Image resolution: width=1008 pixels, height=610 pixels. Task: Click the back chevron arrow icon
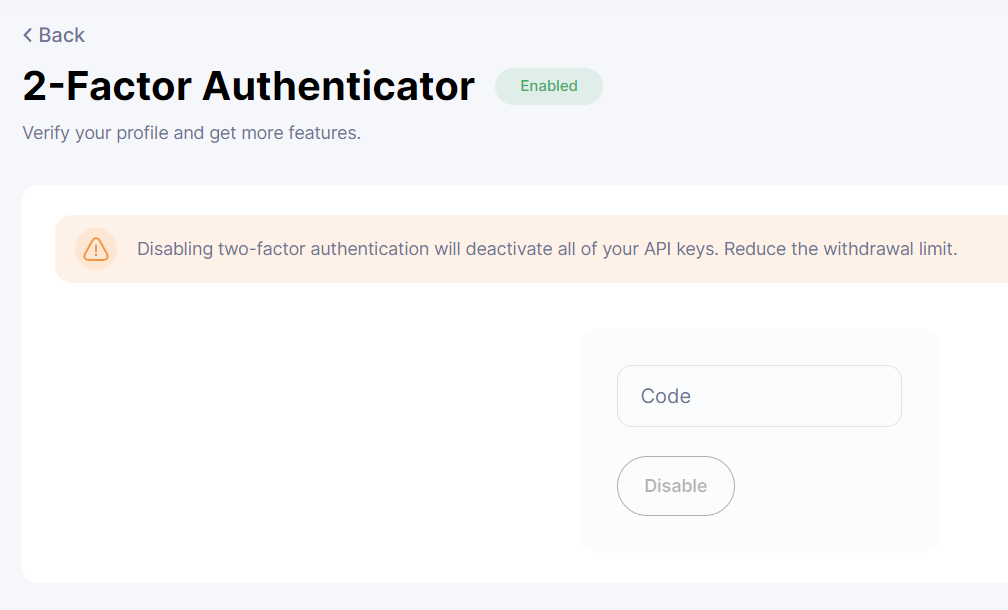(x=28, y=35)
